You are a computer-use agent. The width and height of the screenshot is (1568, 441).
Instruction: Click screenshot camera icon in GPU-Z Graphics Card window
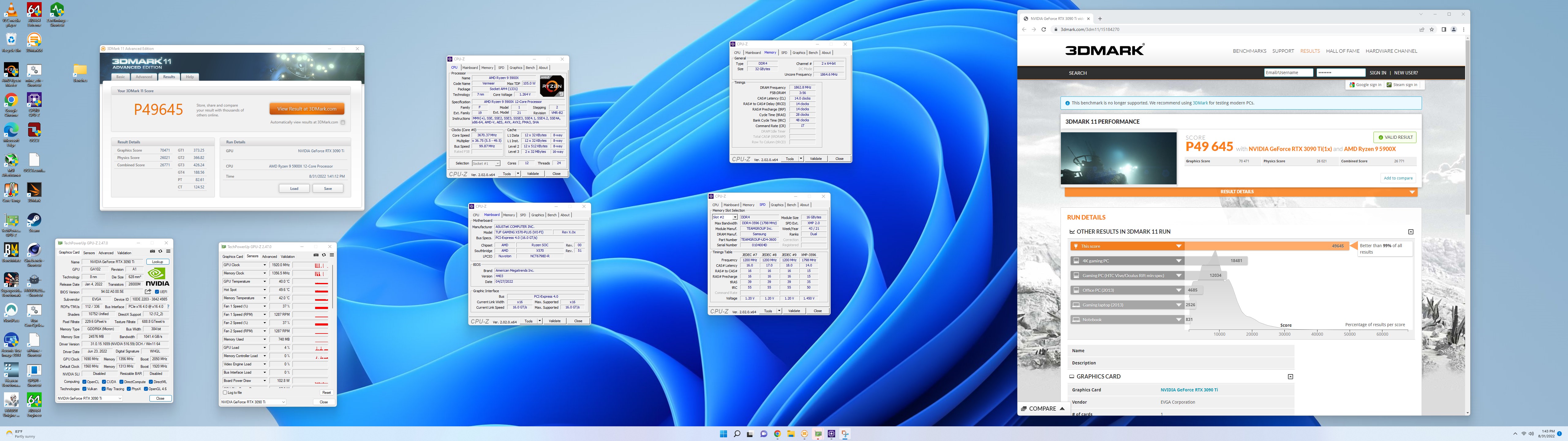(152, 251)
